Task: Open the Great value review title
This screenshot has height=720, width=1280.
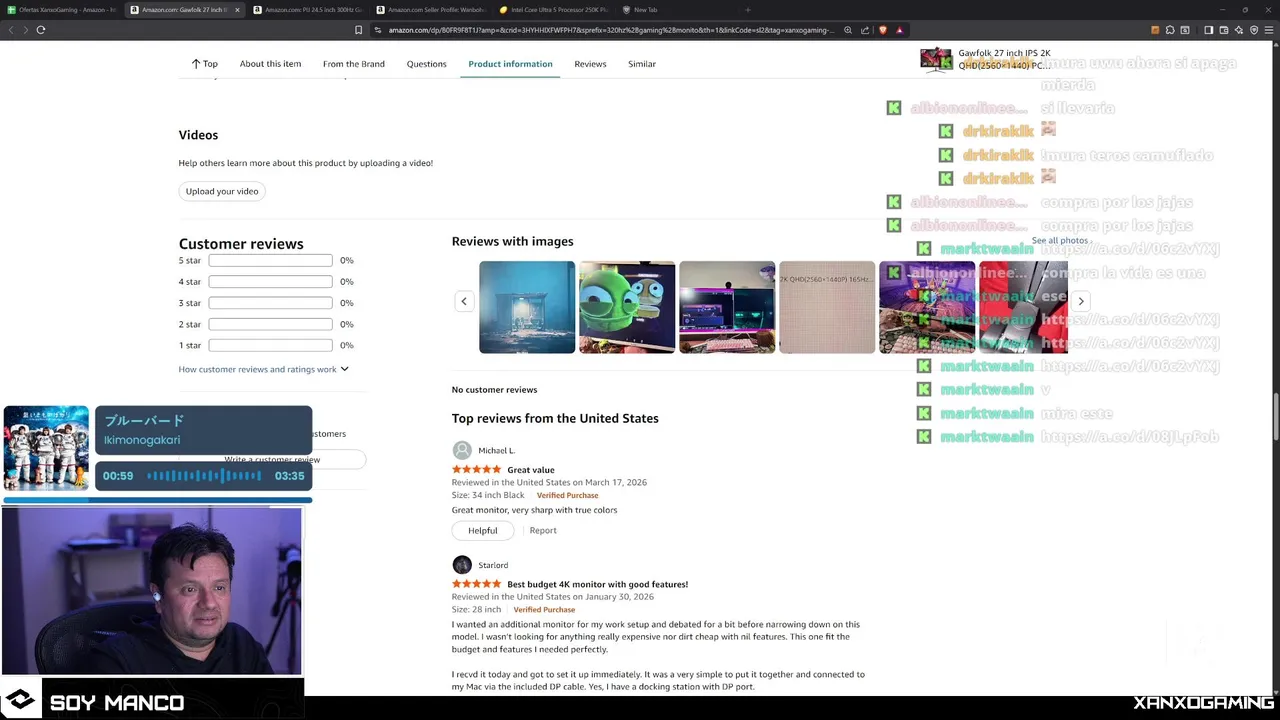Action: click(x=531, y=470)
